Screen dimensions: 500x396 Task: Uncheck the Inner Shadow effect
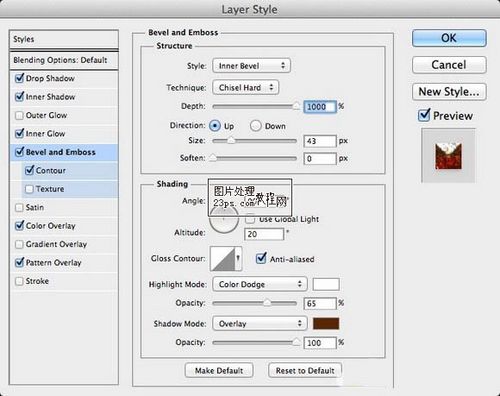pos(20,97)
